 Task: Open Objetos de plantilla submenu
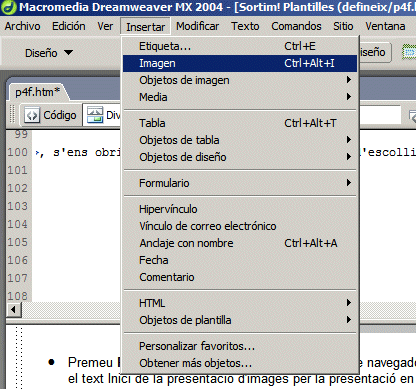(x=240, y=320)
